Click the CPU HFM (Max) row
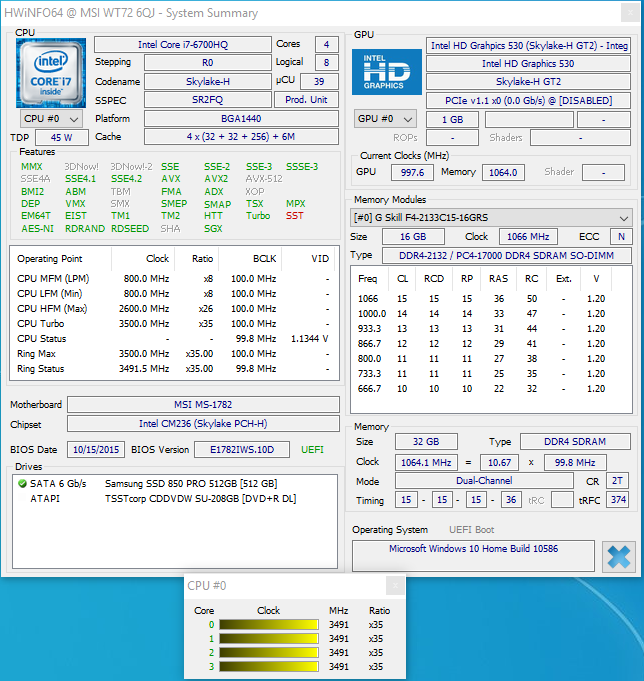Image resolution: width=644 pixels, height=681 pixels. (173, 308)
